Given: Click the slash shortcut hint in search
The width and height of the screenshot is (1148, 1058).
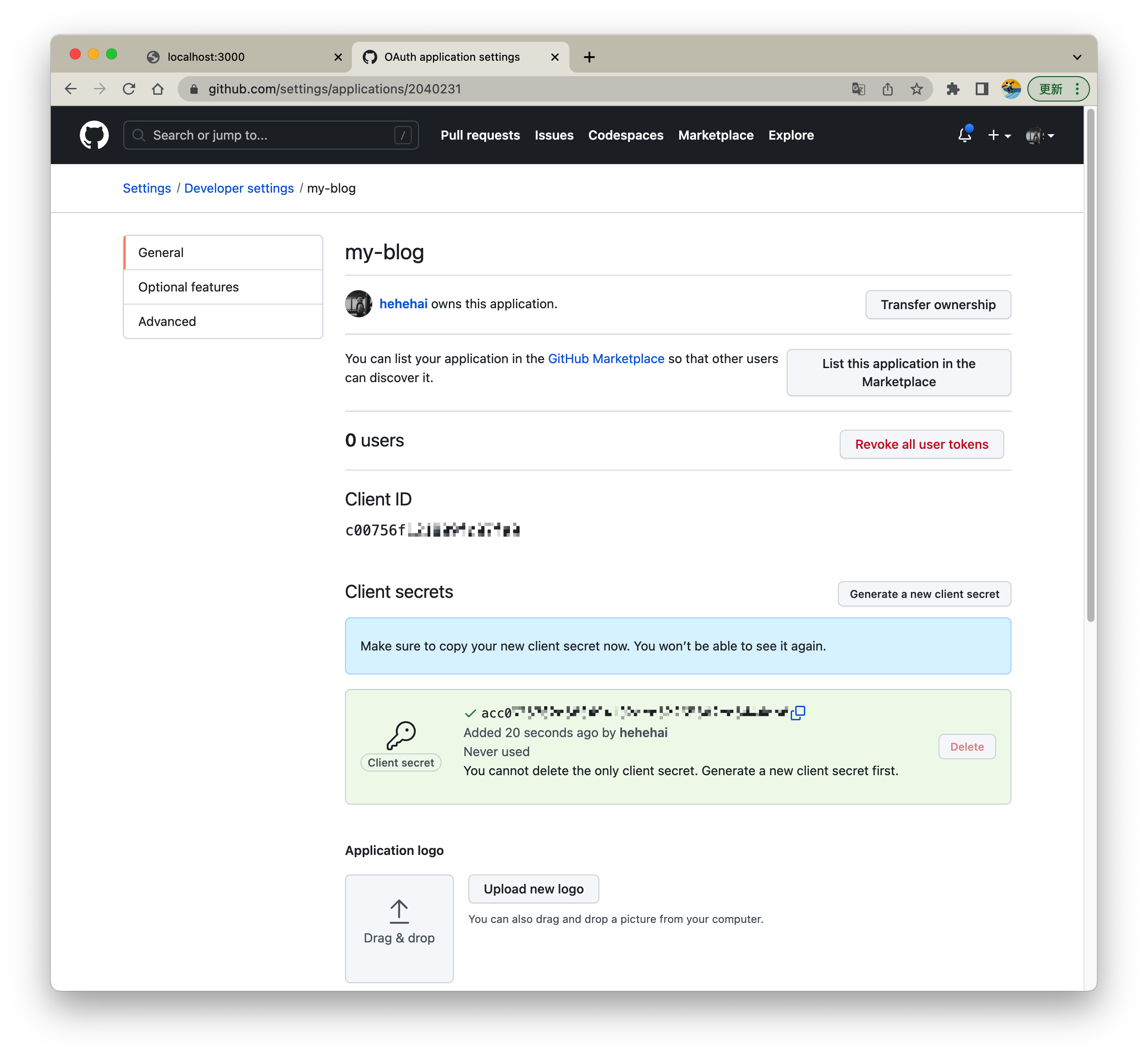Looking at the screenshot, I should tap(403, 135).
